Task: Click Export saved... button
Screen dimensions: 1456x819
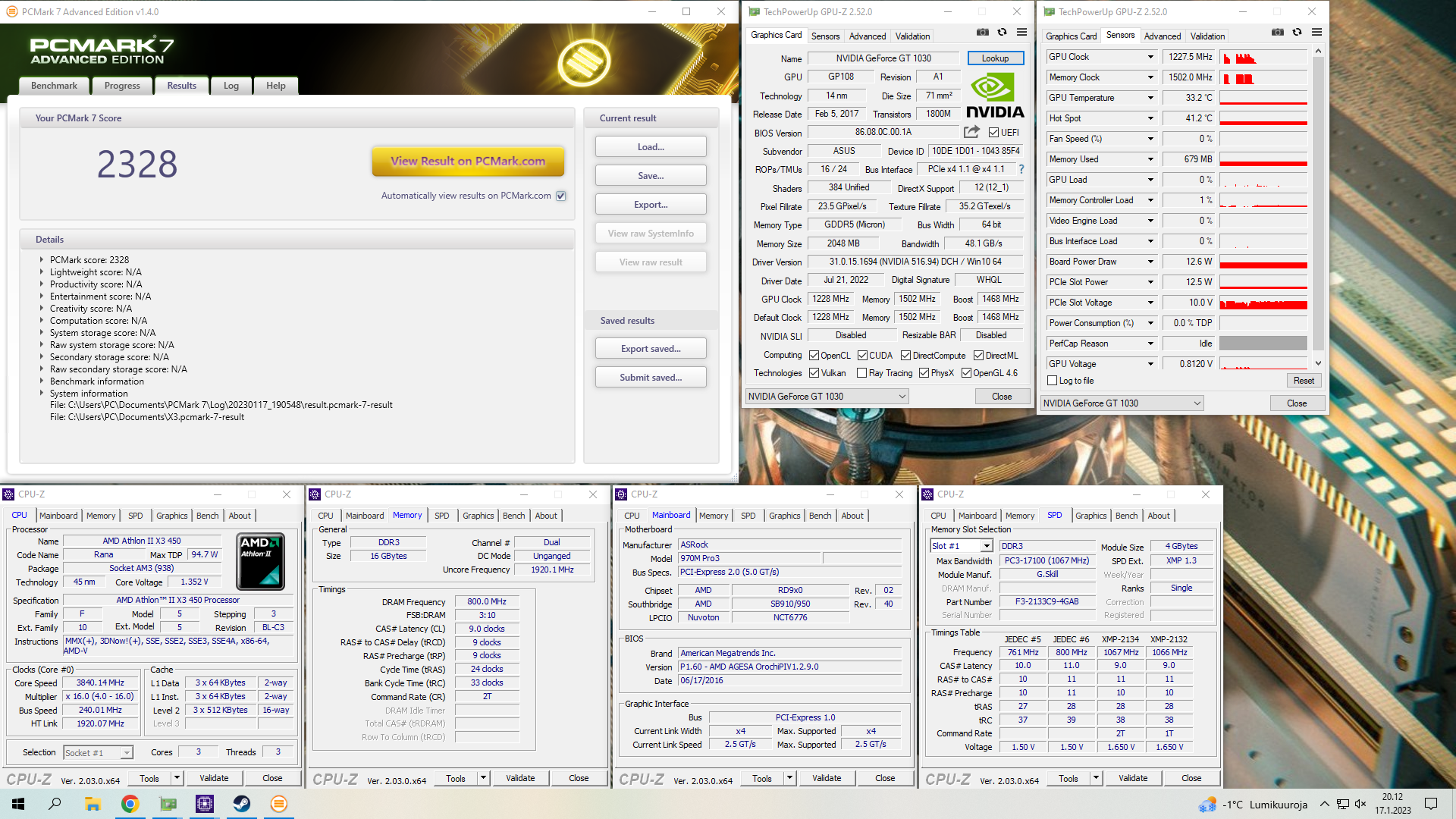Action: point(651,348)
